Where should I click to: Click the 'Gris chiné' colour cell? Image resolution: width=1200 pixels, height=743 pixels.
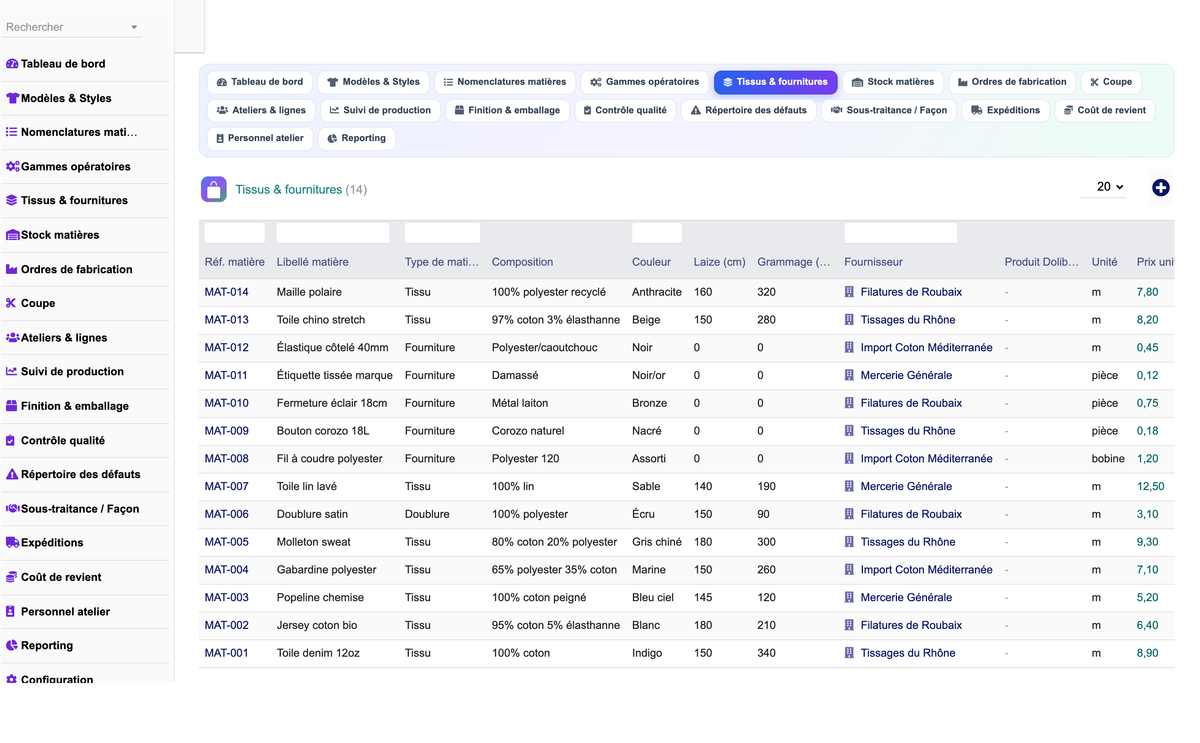[x=657, y=542]
